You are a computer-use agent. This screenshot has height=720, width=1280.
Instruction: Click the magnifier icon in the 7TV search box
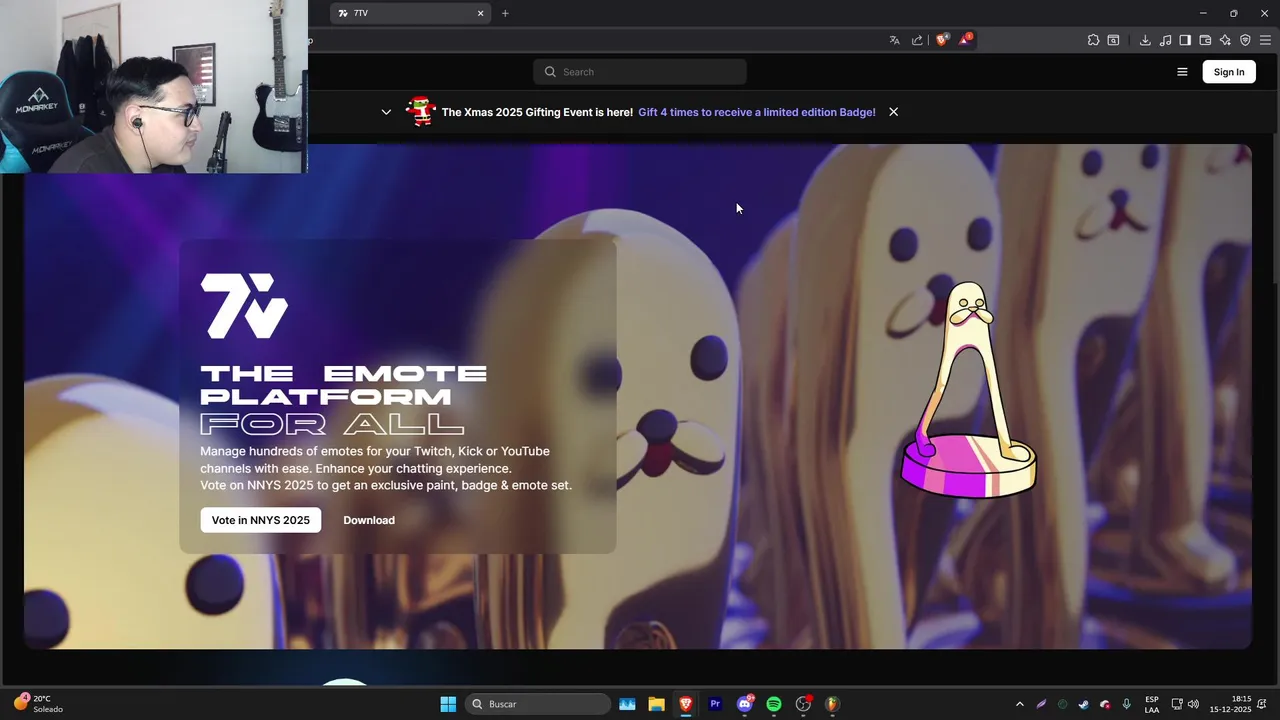pos(550,72)
